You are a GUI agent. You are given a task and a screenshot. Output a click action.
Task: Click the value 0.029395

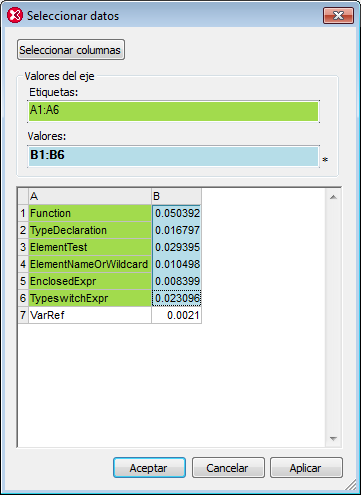pyautogui.click(x=177, y=247)
